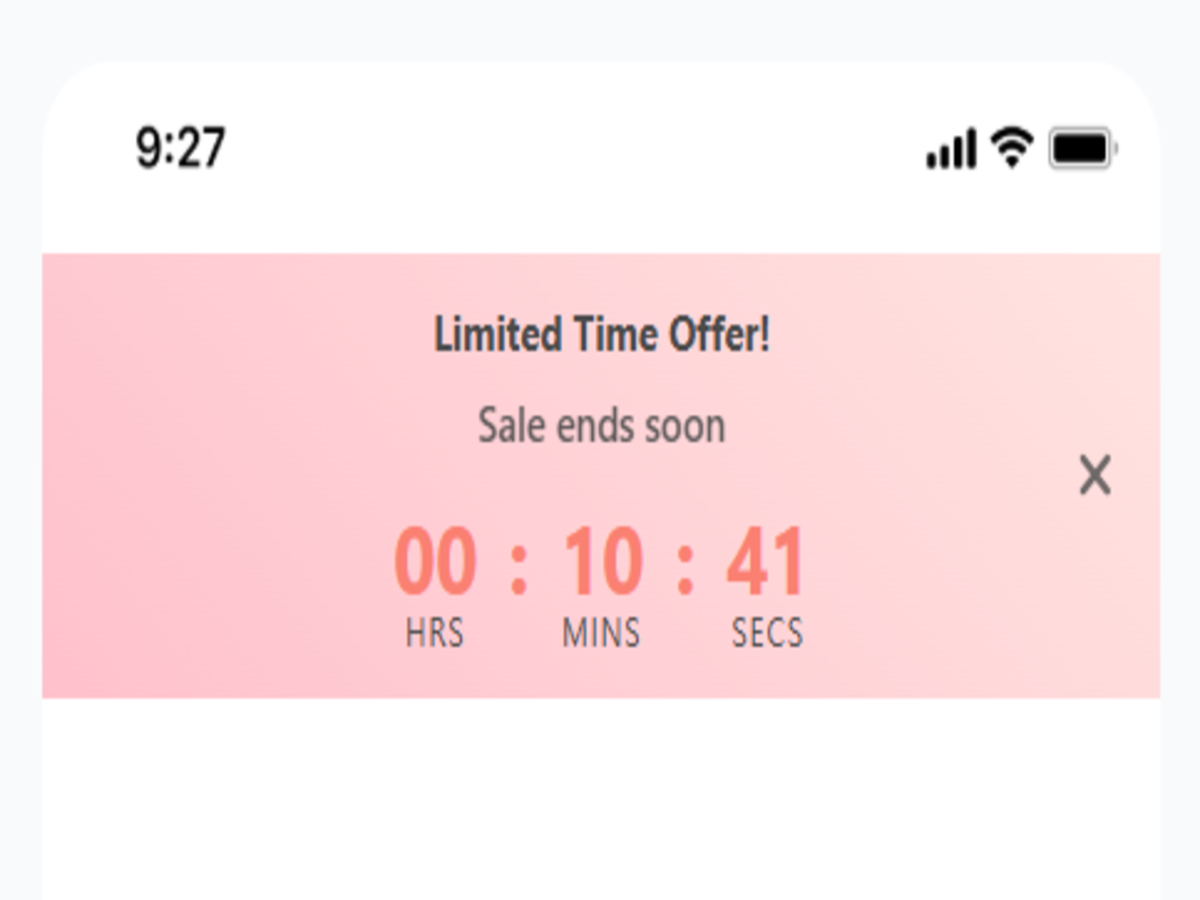Dismiss the Limited Time Offer banner

(x=1095, y=475)
